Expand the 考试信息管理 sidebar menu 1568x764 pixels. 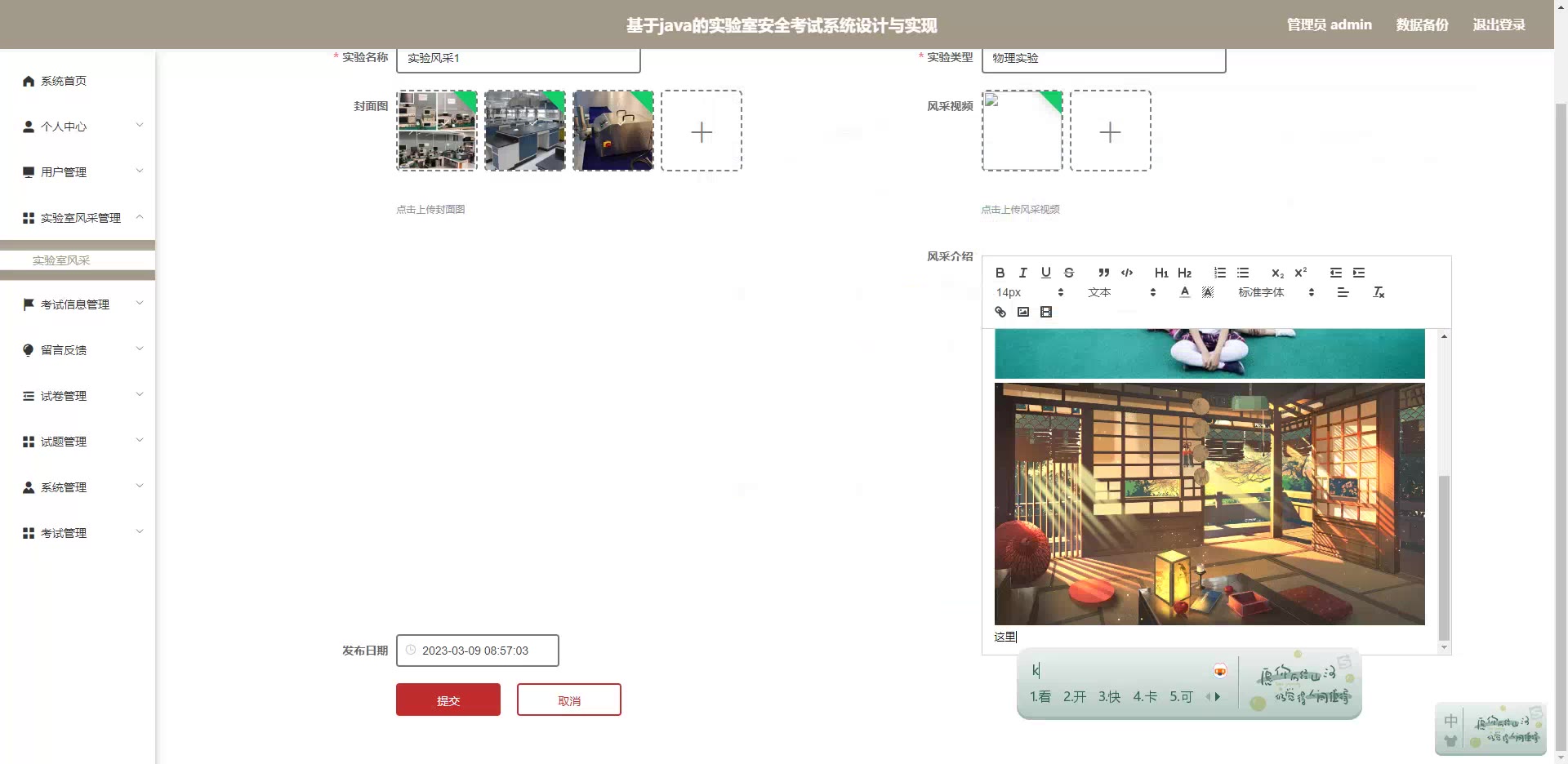point(78,304)
